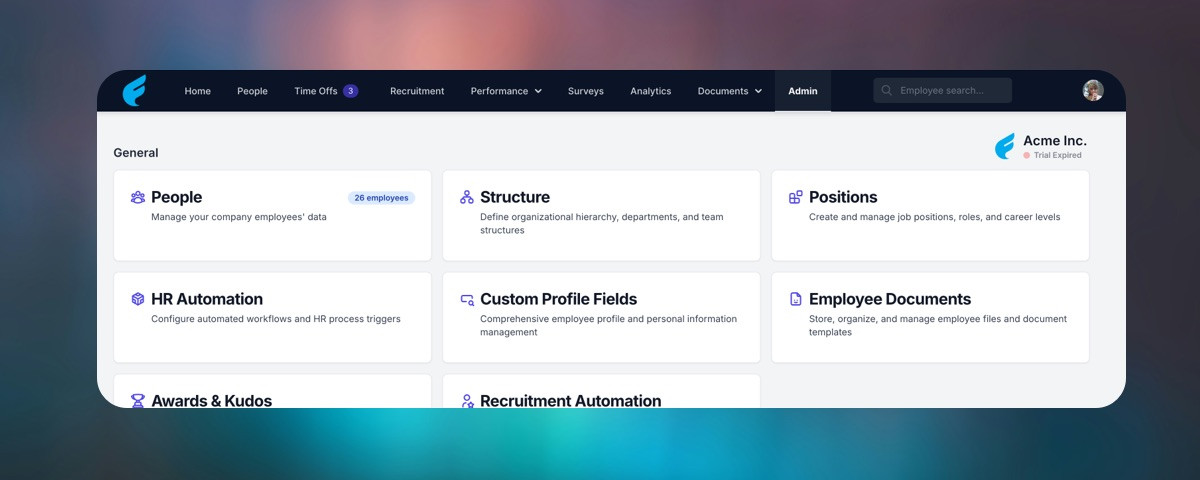Image resolution: width=1200 pixels, height=480 pixels.
Task: Open the People card title
Action: pos(177,197)
